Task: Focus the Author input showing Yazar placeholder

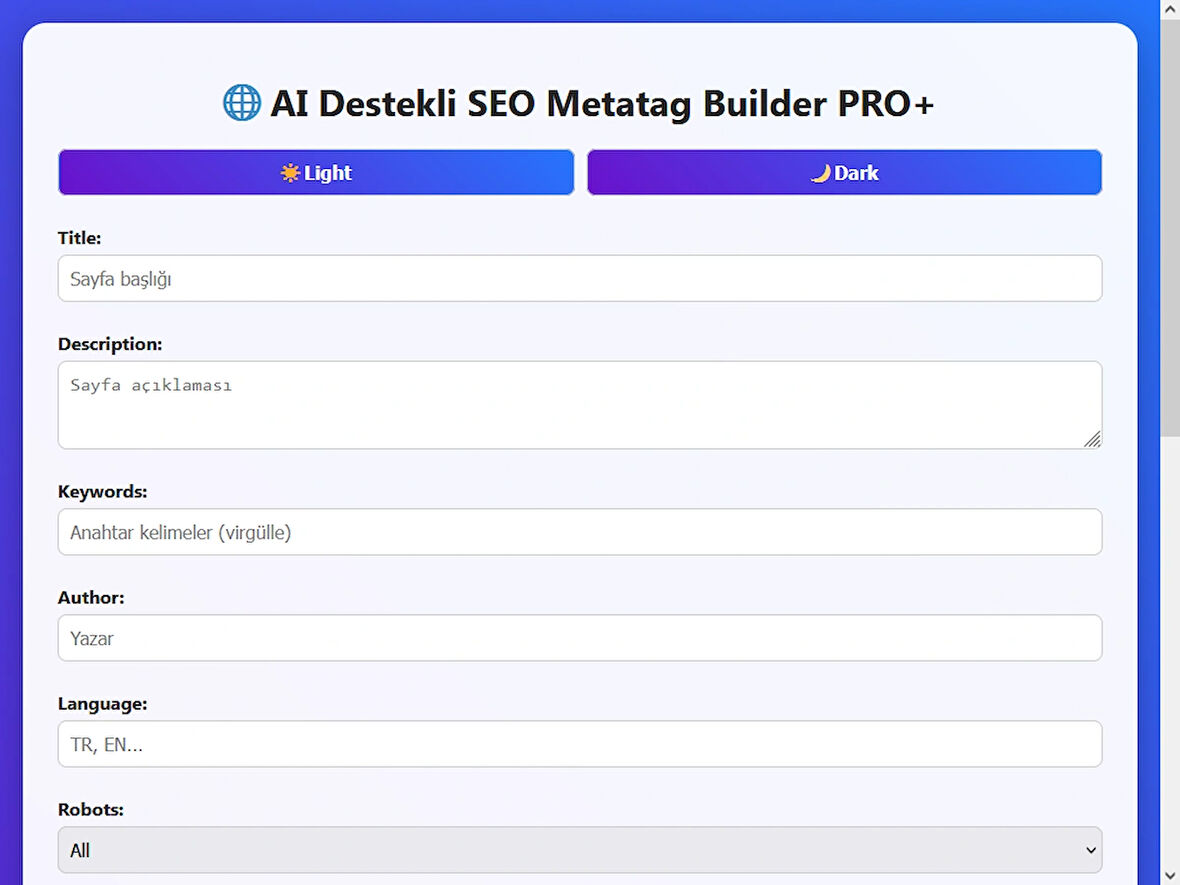Action: [580, 638]
